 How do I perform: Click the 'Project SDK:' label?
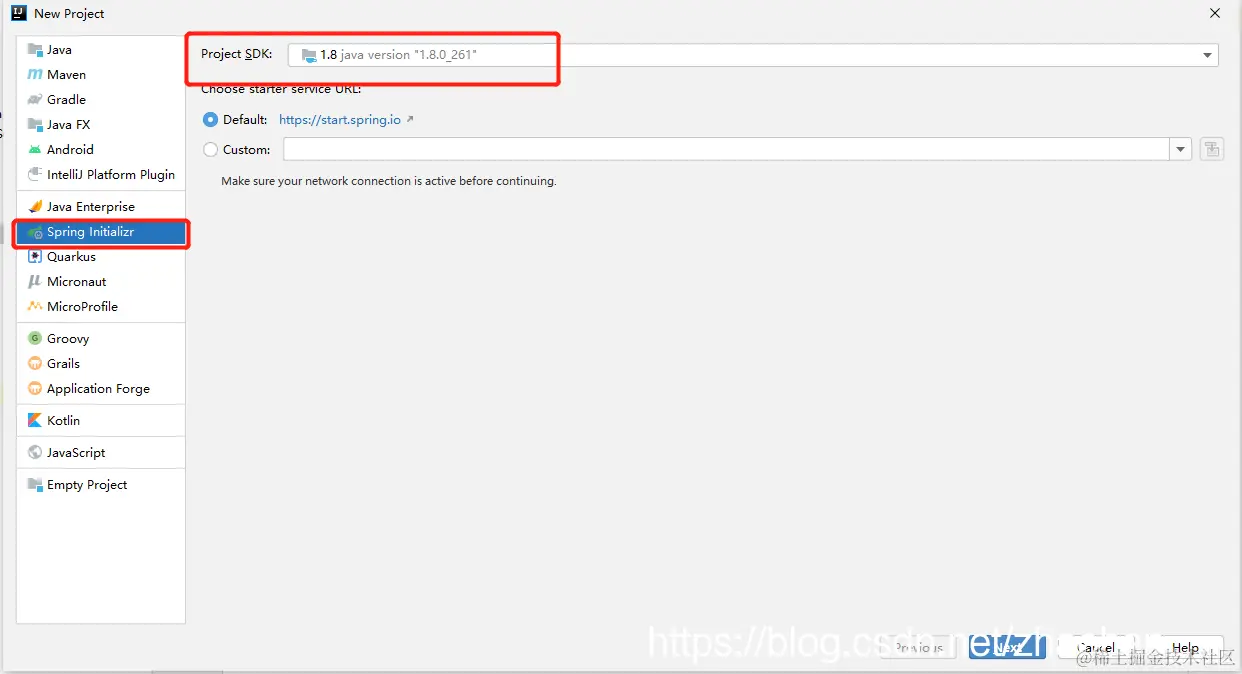coord(236,54)
